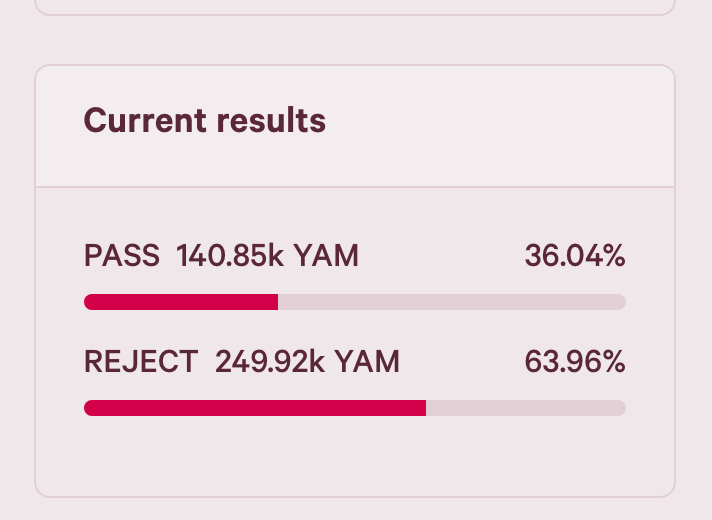Click empty header area right of Current results

click(x=499, y=122)
